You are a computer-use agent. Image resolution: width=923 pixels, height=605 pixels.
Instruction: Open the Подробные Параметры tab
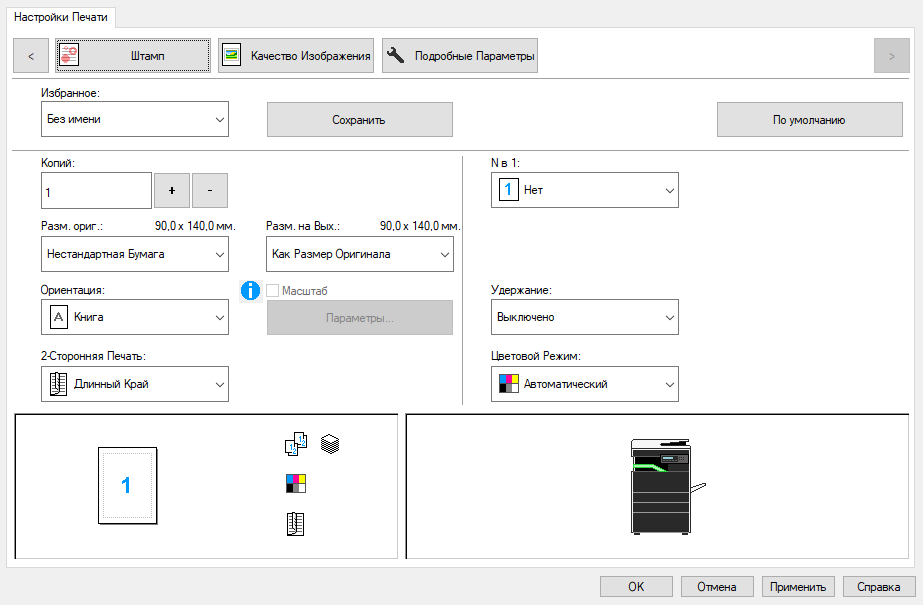(460, 56)
